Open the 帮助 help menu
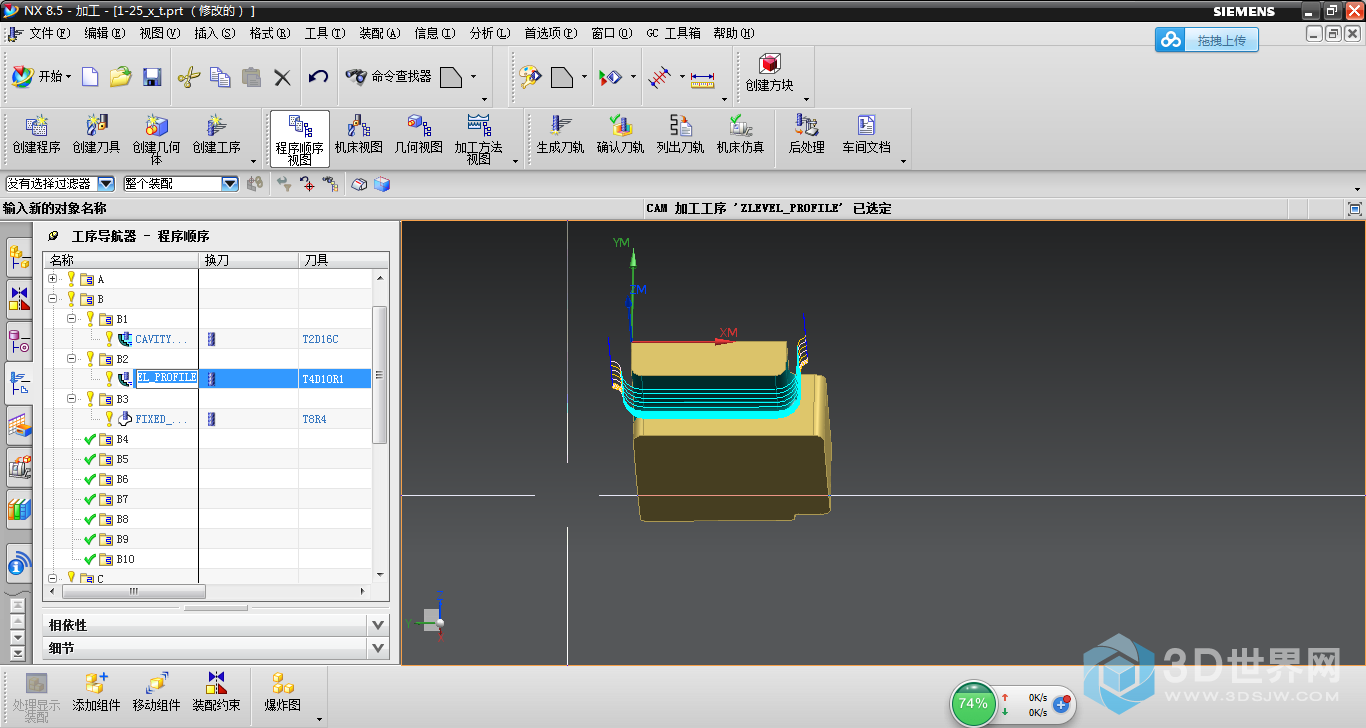 click(733, 33)
